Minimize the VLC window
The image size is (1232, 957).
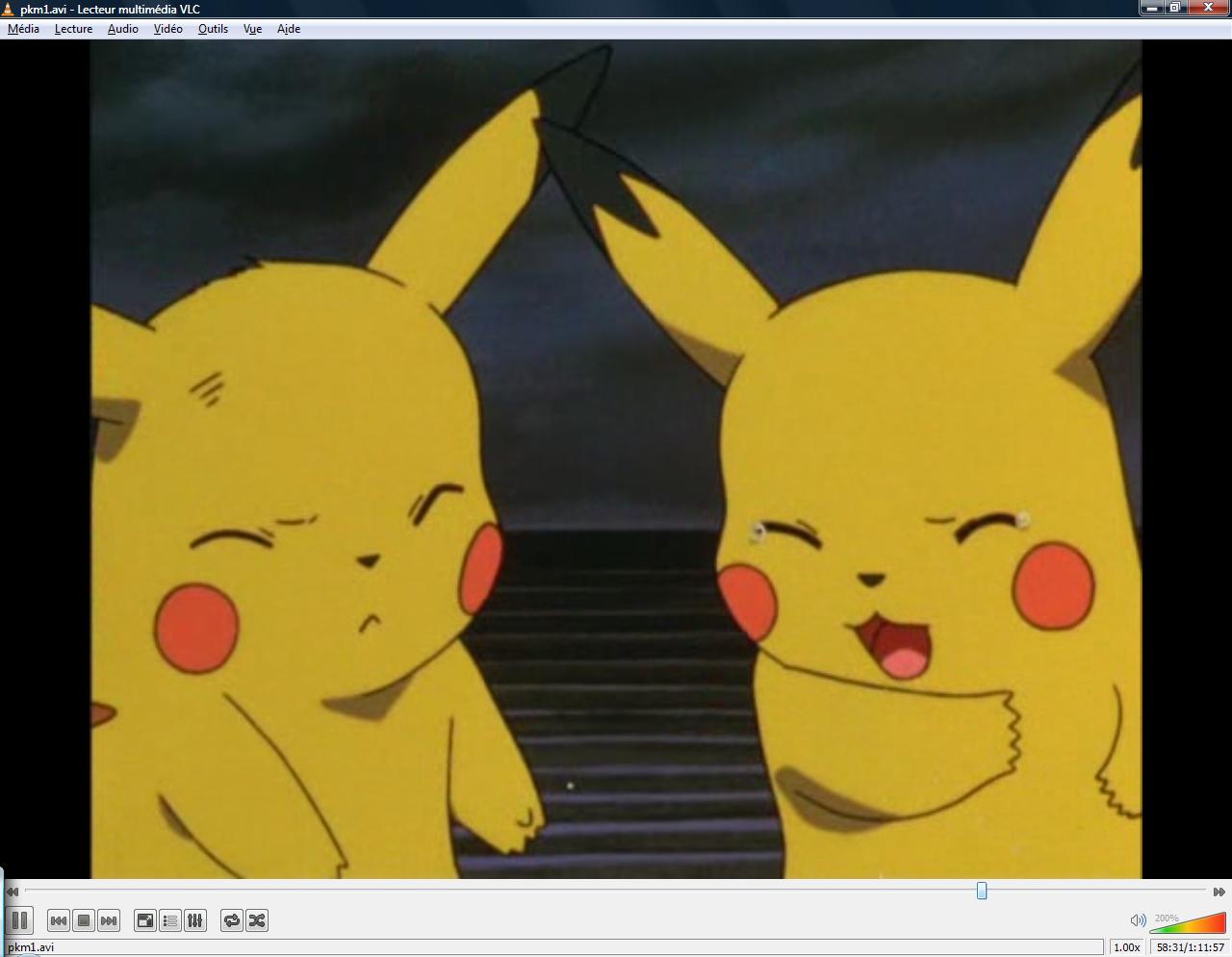(1151, 8)
